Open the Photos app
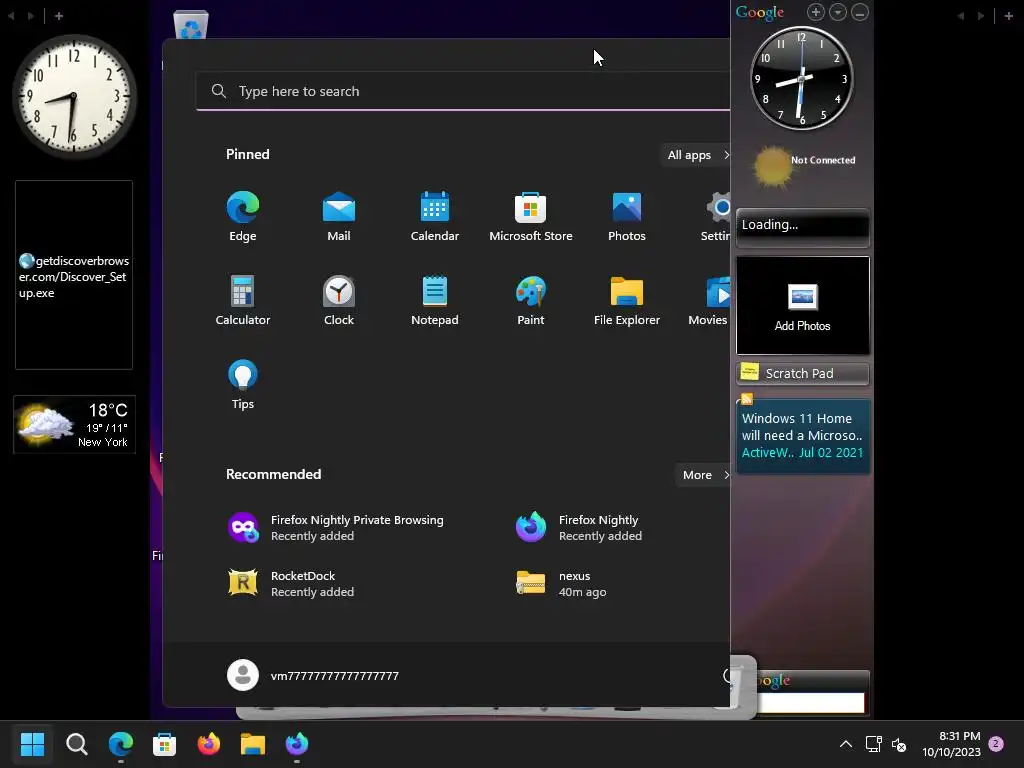The height and width of the screenshot is (768, 1024). pyautogui.click(x=627, y=217)
